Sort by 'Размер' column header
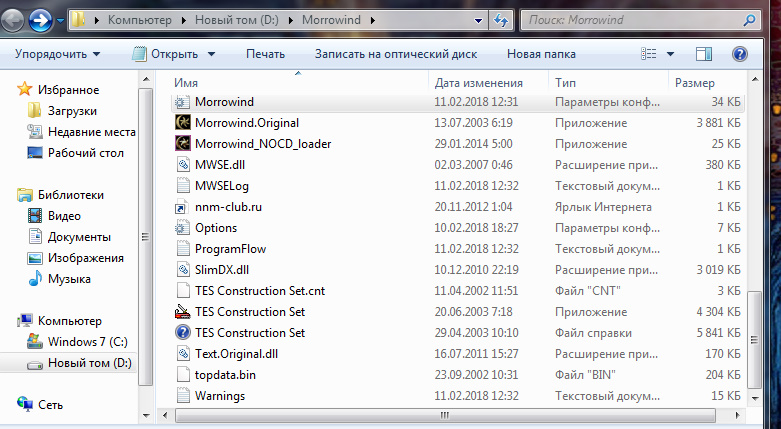The height and width of the screenshot is (429, 781). point(695,83)
